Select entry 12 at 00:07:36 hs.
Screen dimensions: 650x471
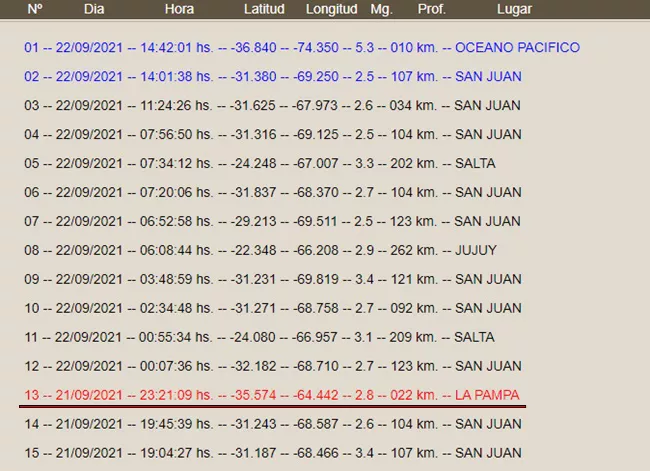click(272, 366)
